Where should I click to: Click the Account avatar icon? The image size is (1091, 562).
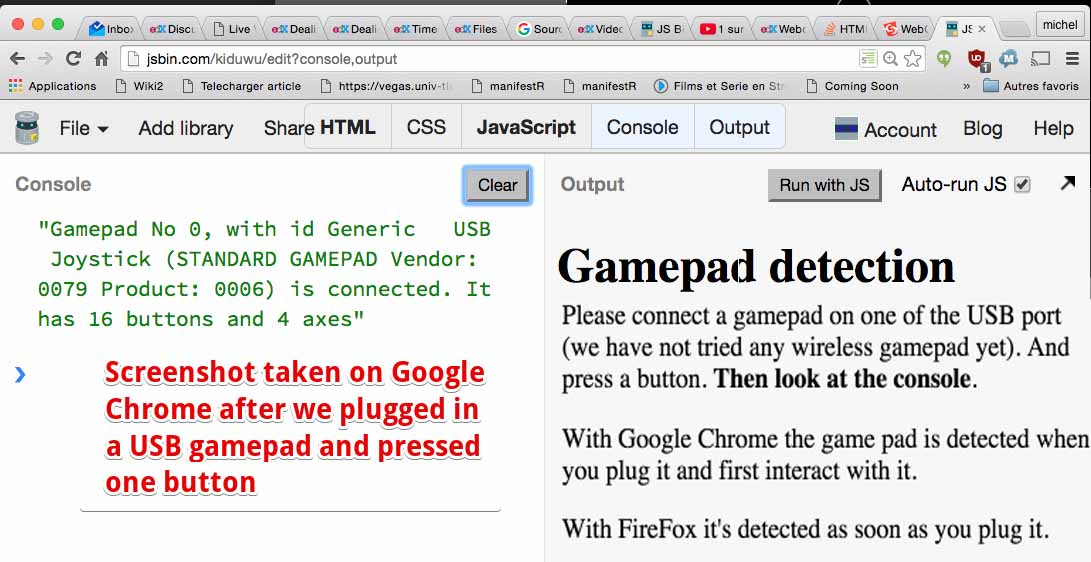tap(846, 129)
